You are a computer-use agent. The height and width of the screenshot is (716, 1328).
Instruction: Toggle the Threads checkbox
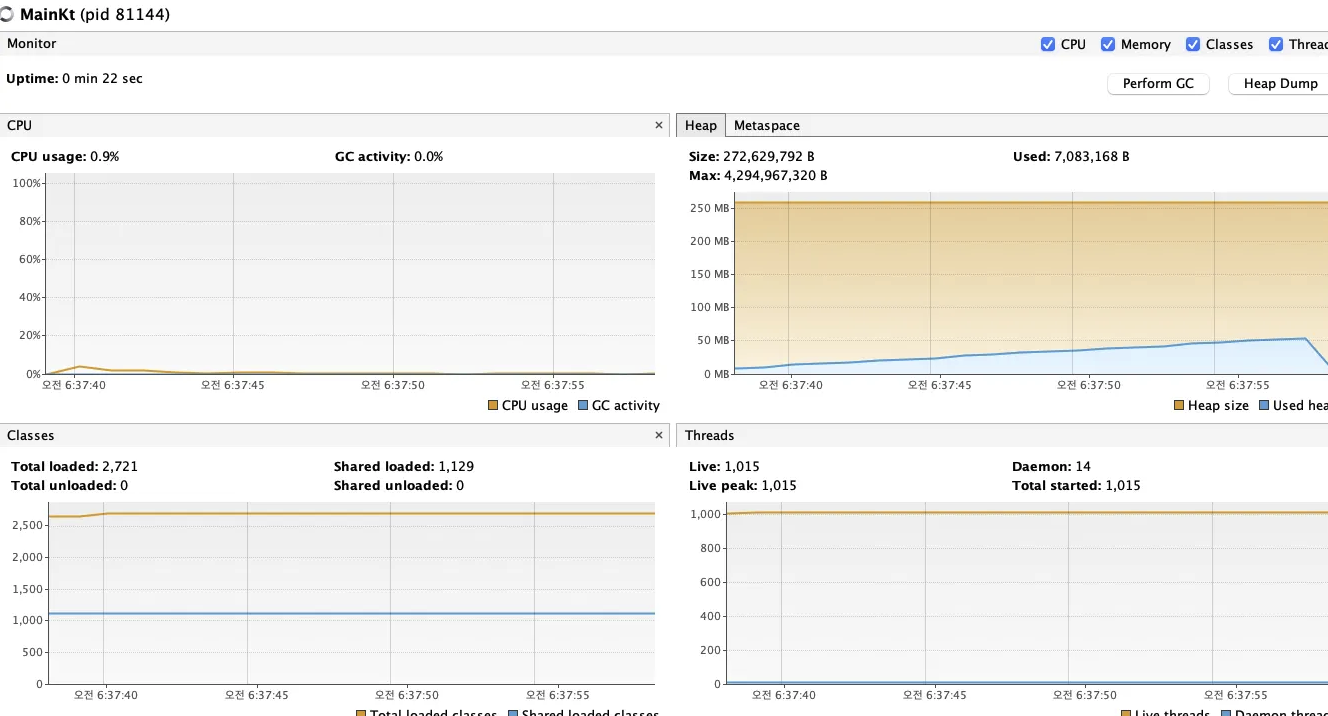[1276, 44]
